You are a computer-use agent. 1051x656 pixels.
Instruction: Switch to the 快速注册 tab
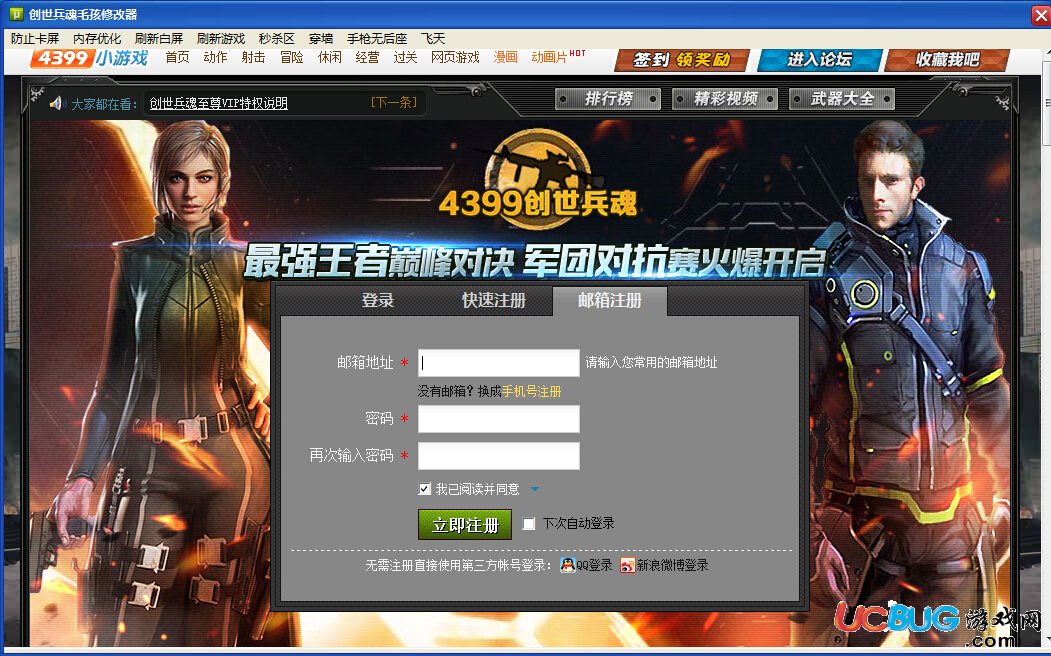point(494,300)
